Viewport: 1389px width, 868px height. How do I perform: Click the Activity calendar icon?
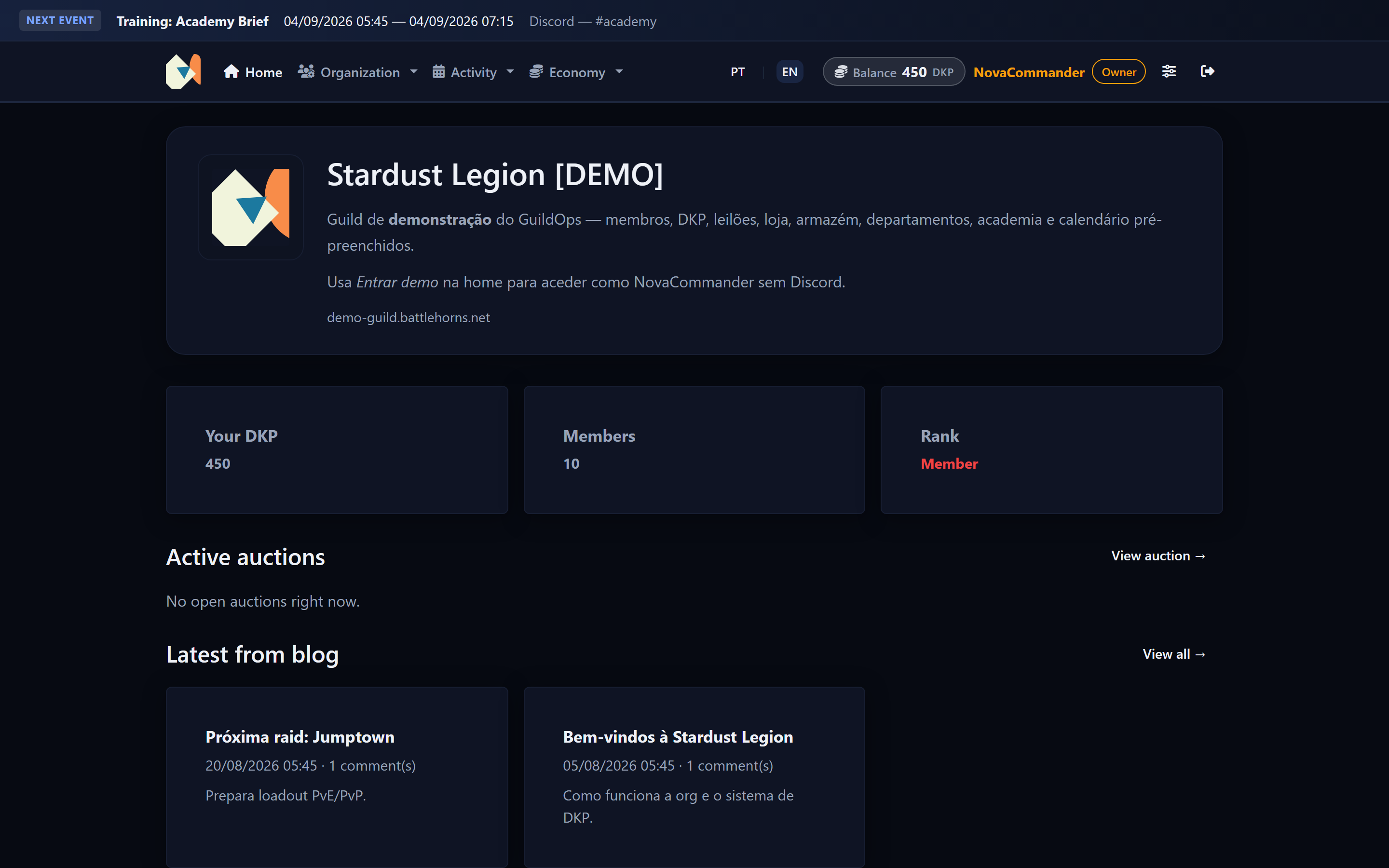[438, 71]
